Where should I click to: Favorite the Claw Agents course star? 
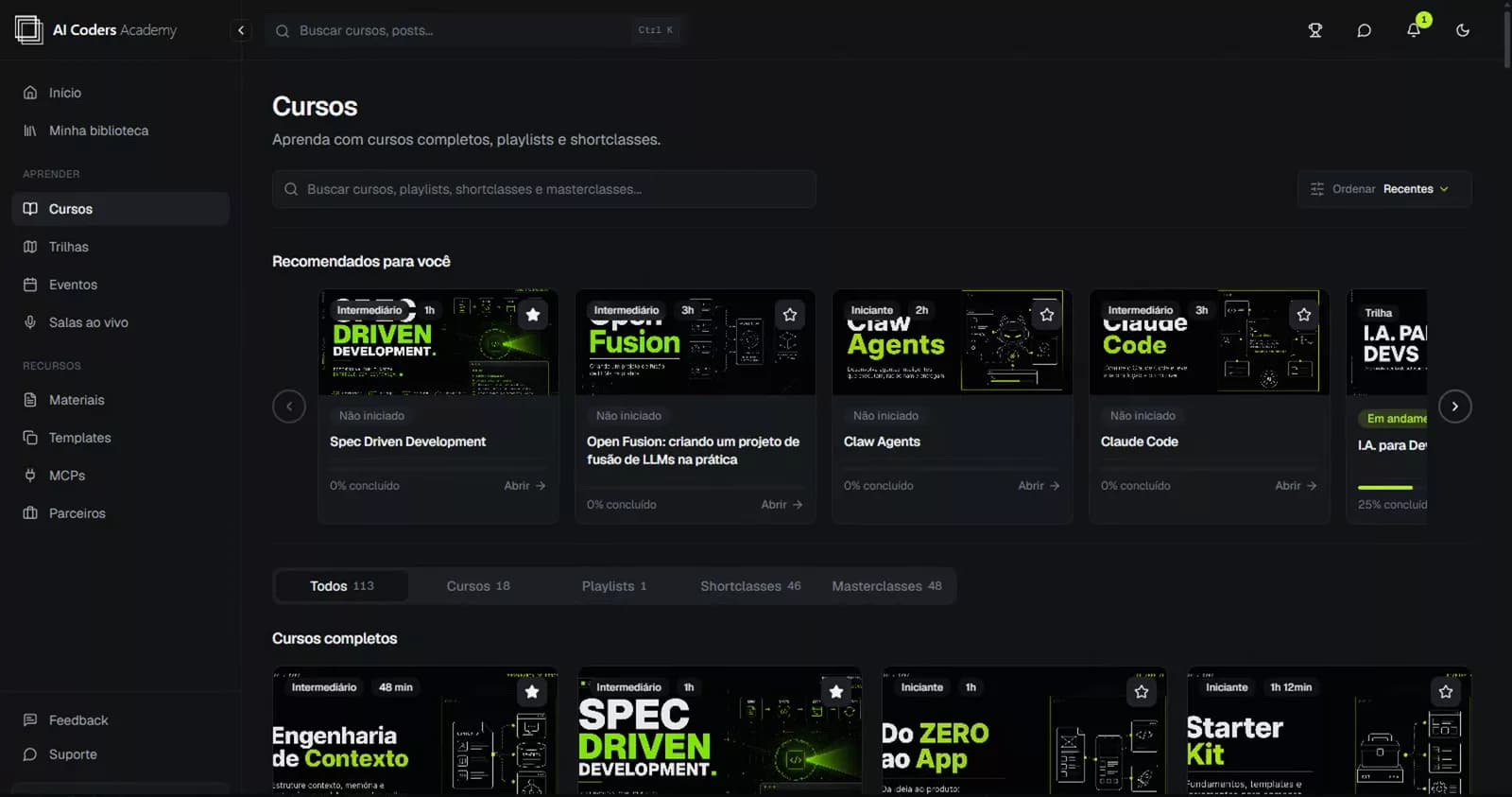pyautogui.click(x=1047, y=315)
